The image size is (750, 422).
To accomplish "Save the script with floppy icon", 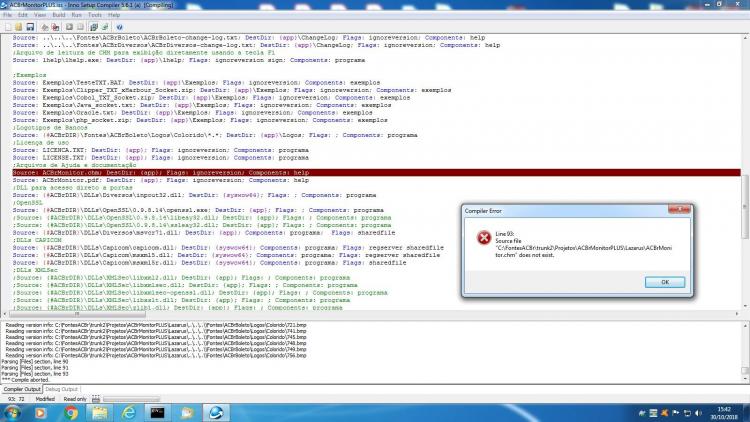I will click(30, 27).
